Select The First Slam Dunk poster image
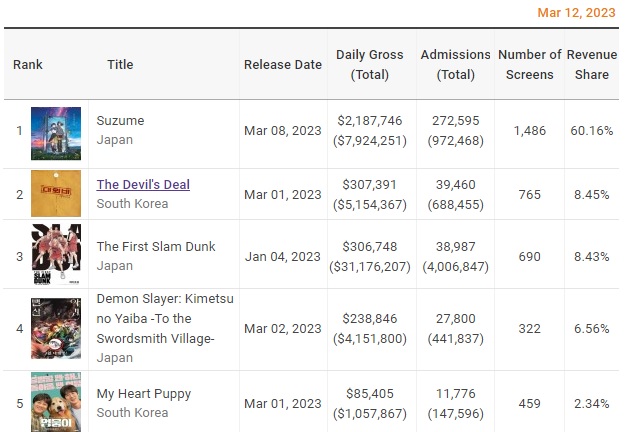 click(56, 255)
